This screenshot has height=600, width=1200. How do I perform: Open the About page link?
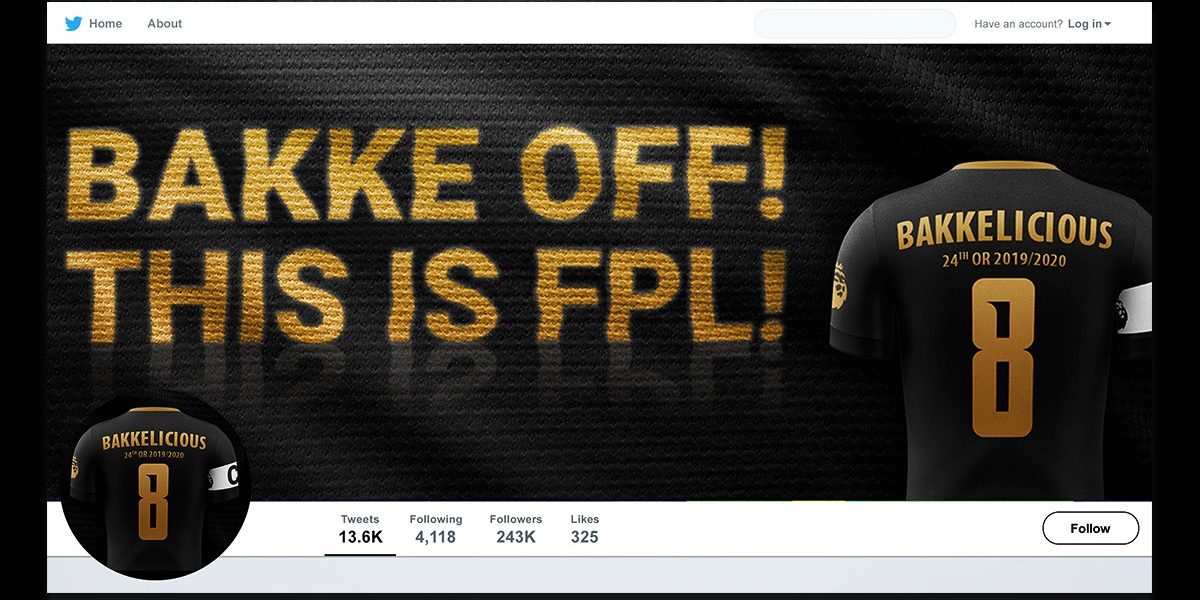[x=165, y=23]
